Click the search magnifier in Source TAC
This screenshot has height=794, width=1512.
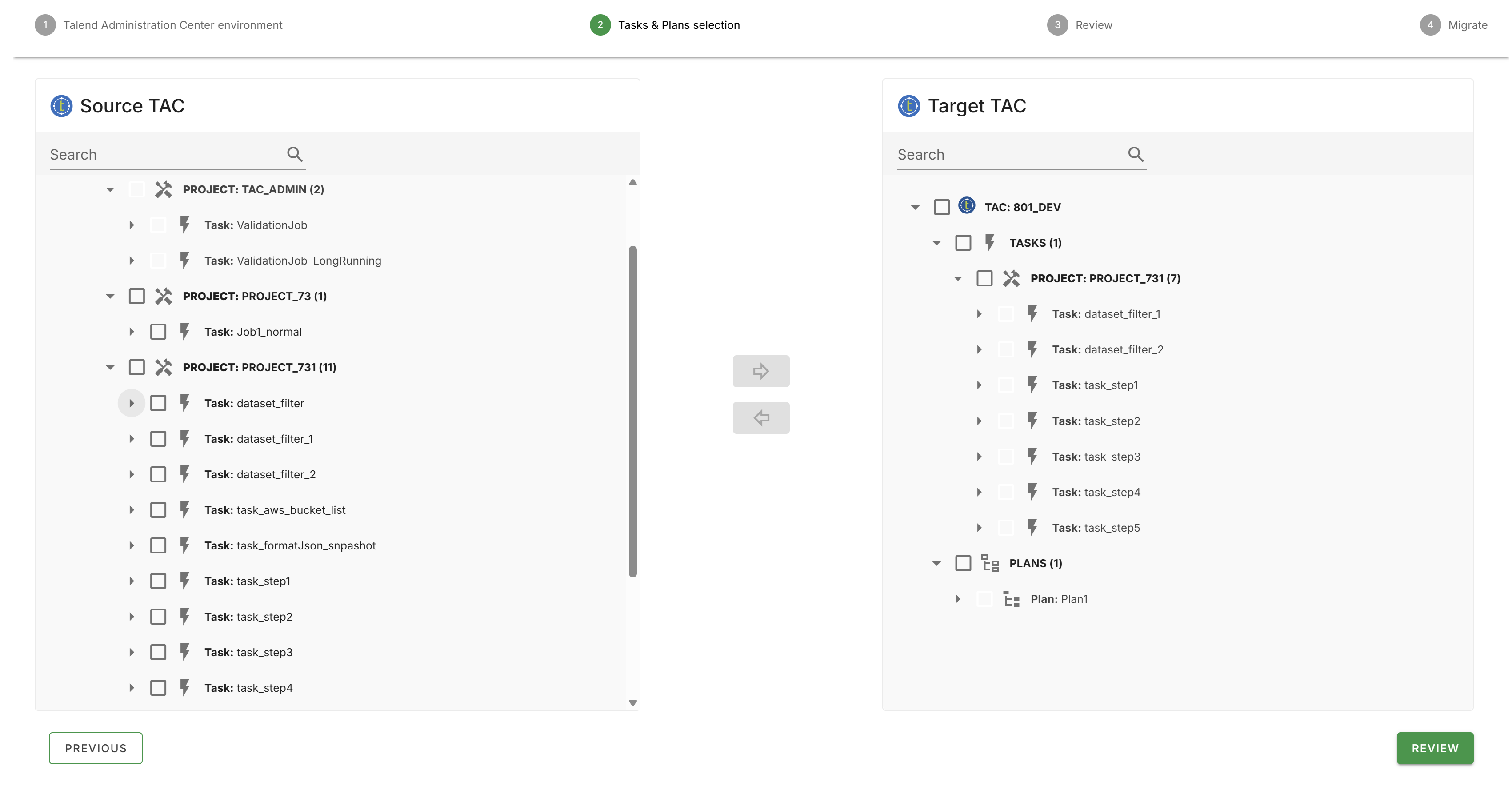[x=295, y=154]
